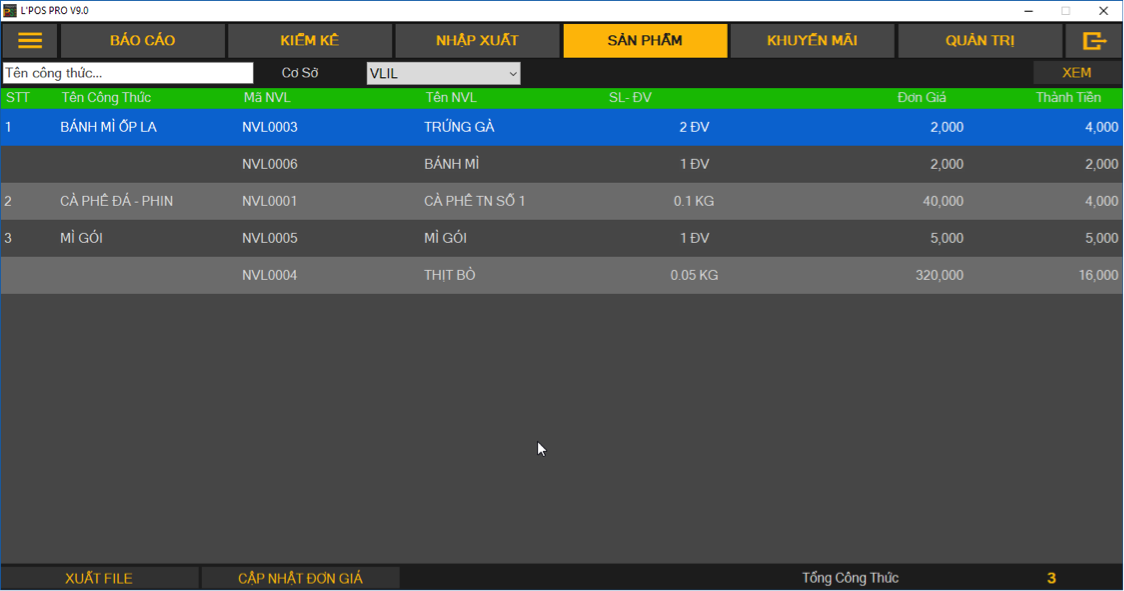Click the L'POS PRO app icon

point(10,10)
